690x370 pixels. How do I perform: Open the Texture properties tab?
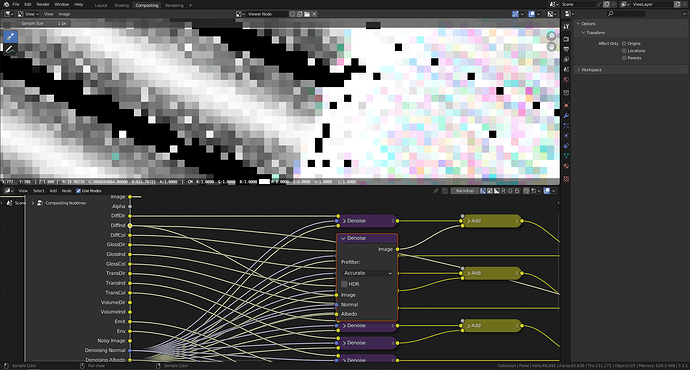tap(566, 179)
